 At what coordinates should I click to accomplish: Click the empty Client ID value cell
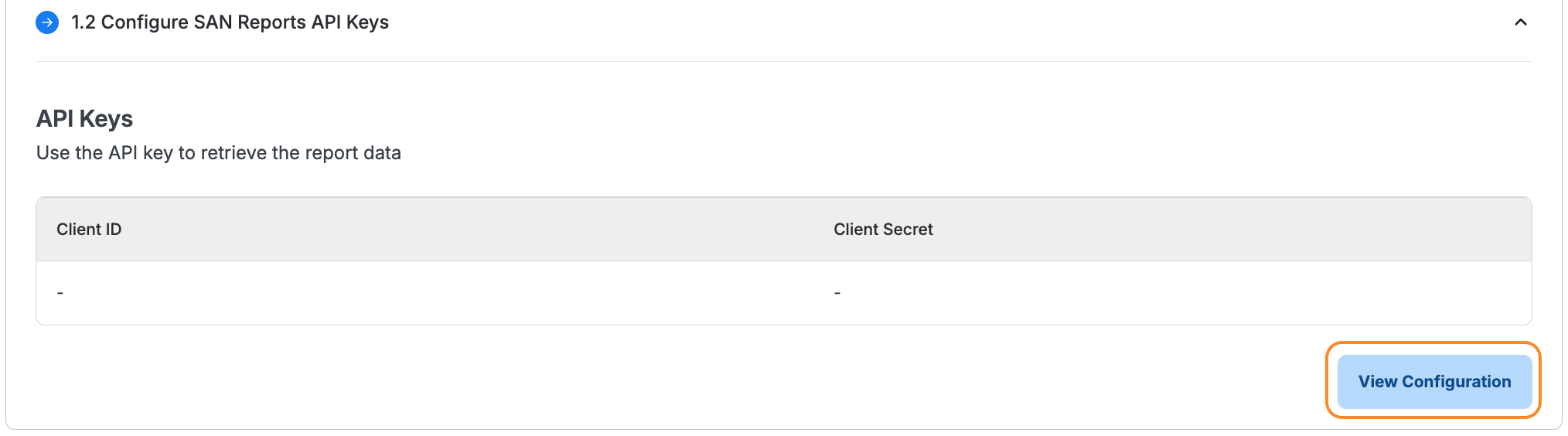[x=309, y=293]
